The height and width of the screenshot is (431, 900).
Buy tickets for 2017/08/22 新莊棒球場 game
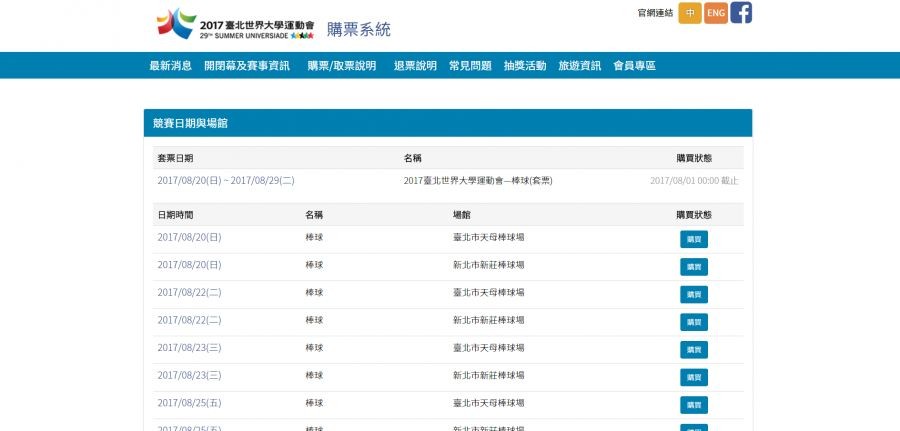[x=694, y=322]
